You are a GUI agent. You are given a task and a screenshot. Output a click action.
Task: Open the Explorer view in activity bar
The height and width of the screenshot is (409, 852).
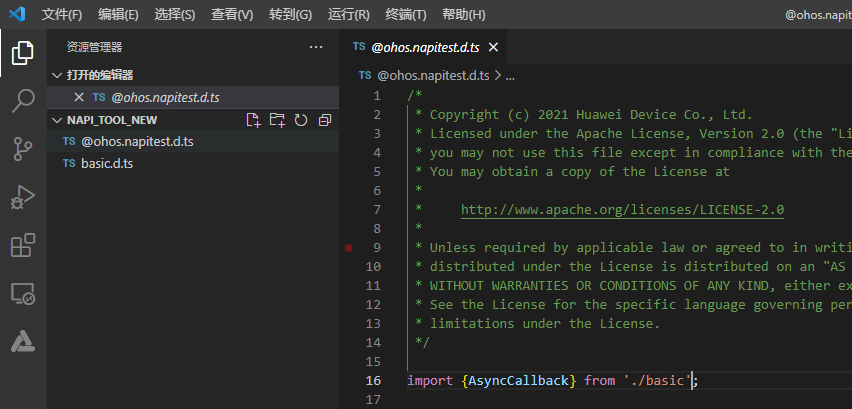[23, 53]
